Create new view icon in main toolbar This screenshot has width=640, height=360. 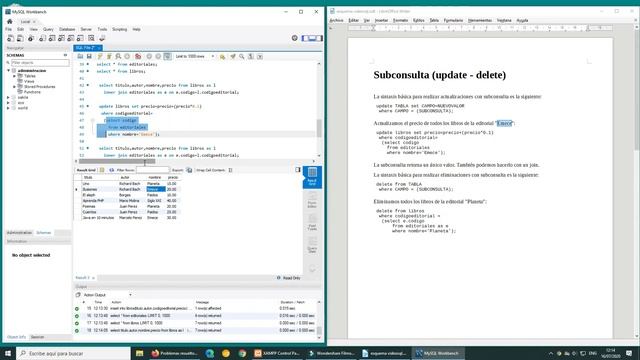click(61, 38)
